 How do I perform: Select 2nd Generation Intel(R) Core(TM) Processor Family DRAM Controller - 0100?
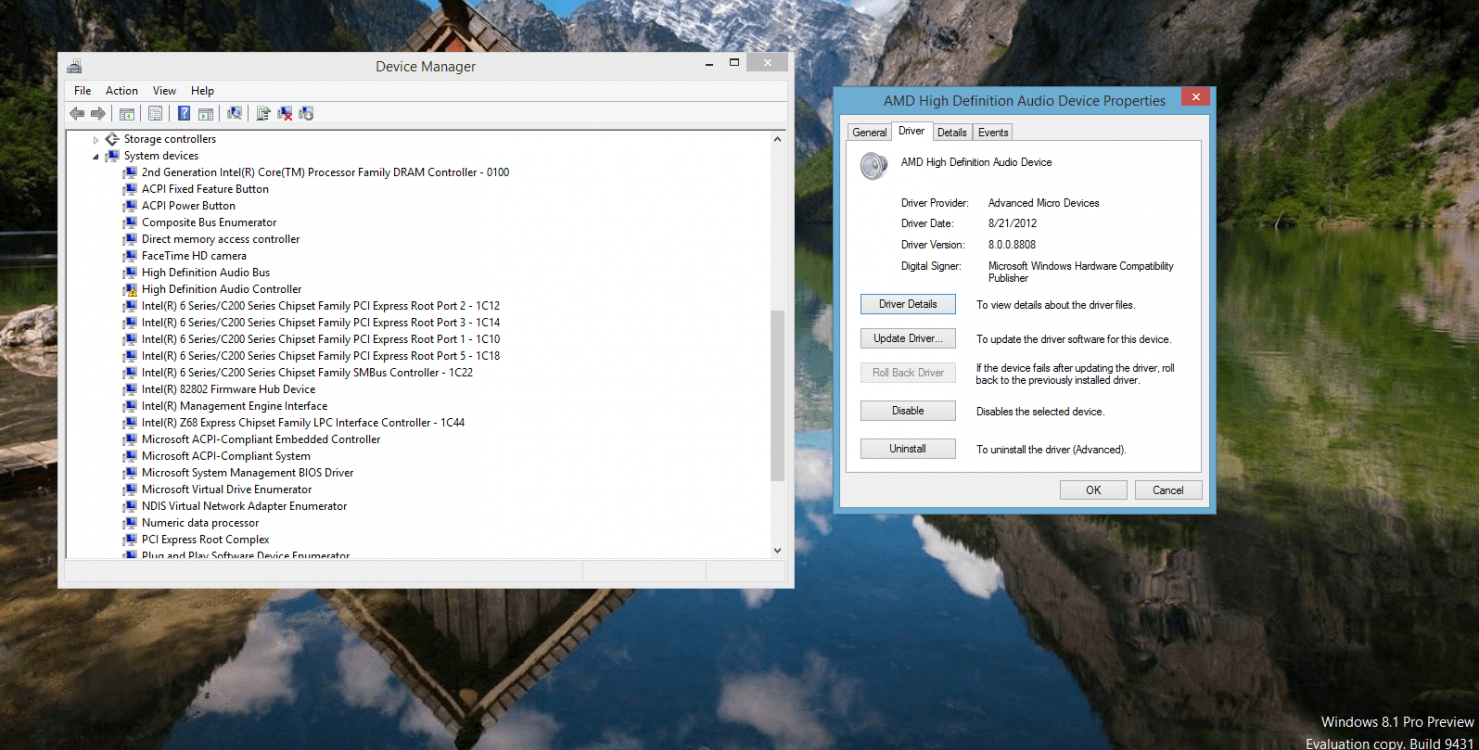click(325, 172)
